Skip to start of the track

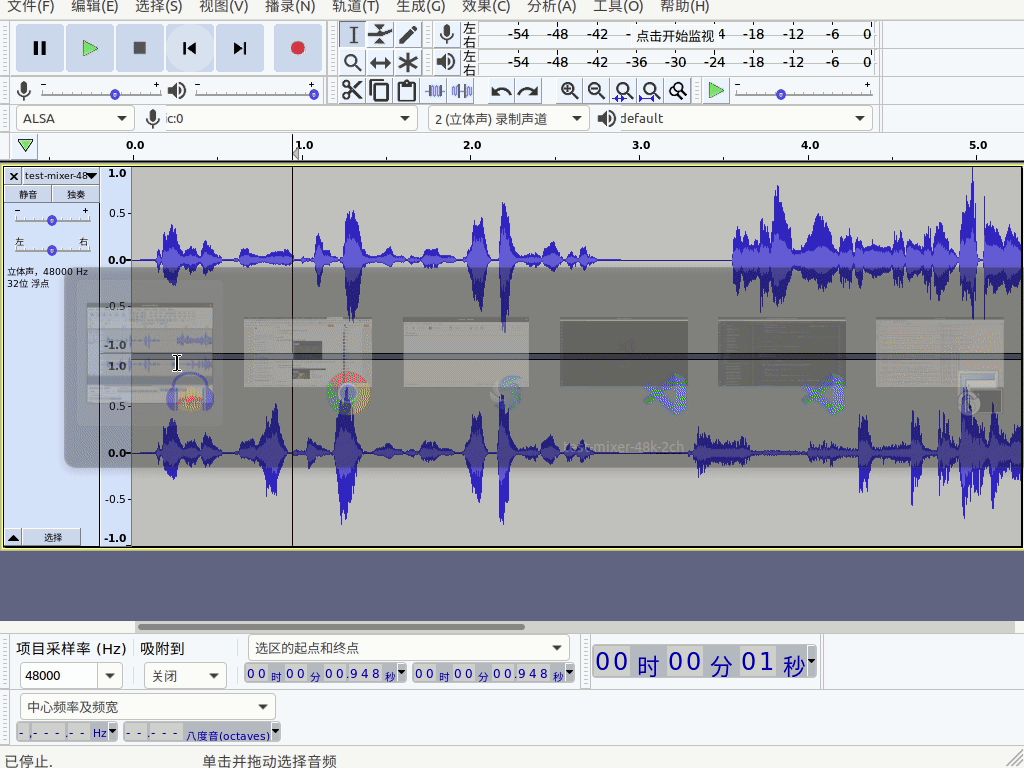point(189,48)
